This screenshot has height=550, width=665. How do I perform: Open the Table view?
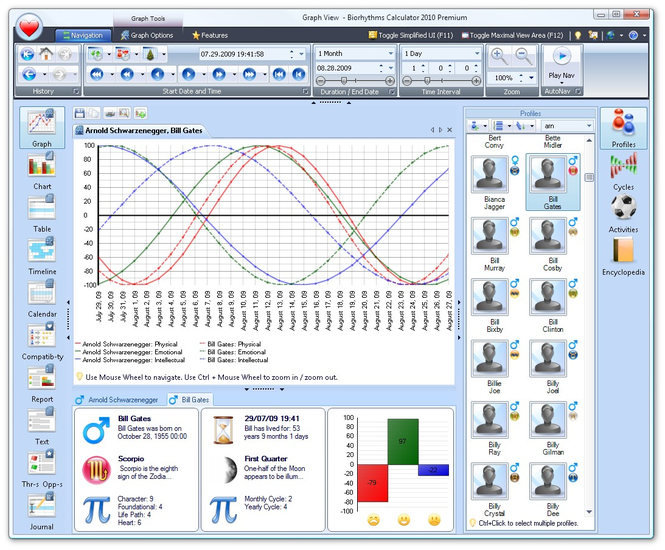42,213
